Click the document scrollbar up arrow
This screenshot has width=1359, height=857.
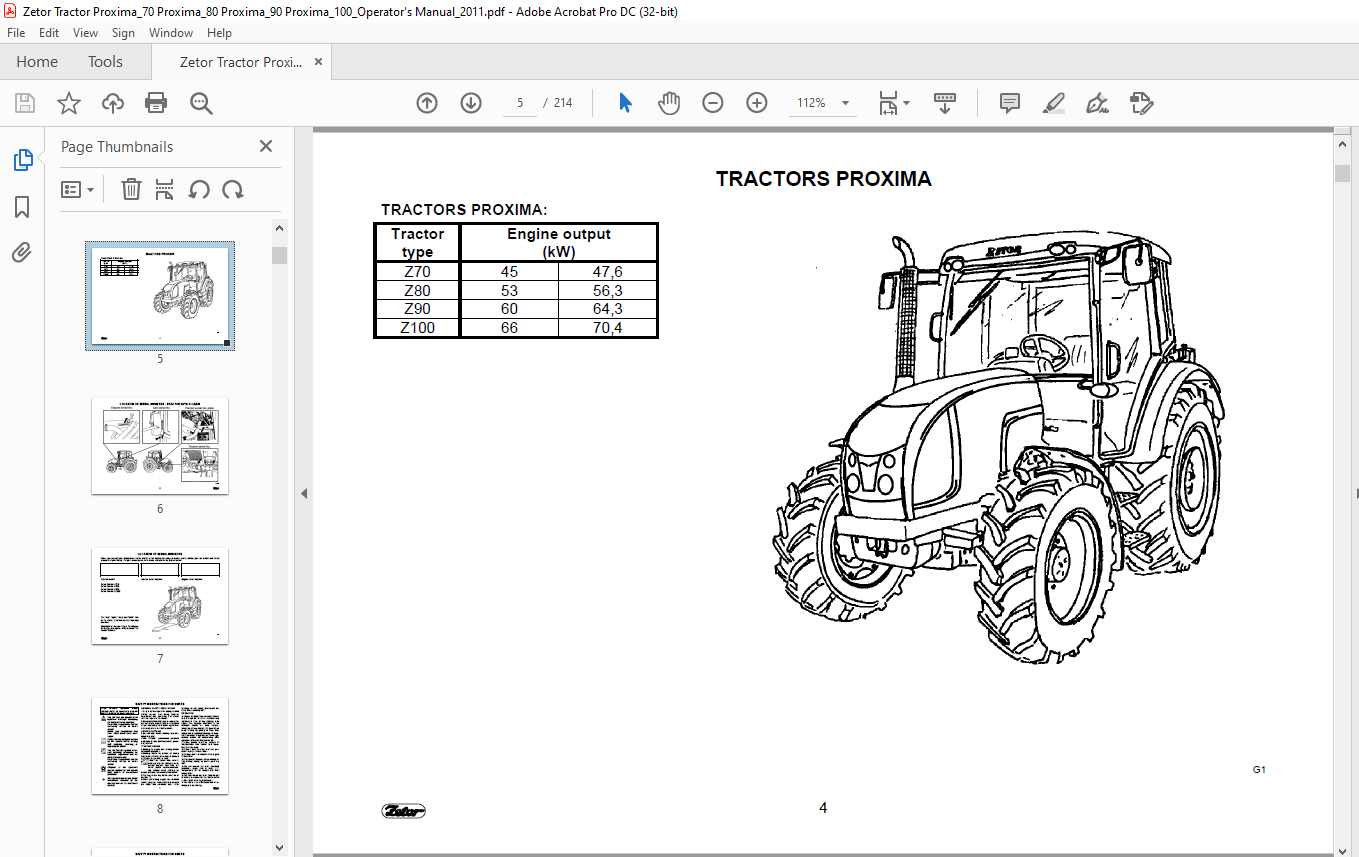1343,145
